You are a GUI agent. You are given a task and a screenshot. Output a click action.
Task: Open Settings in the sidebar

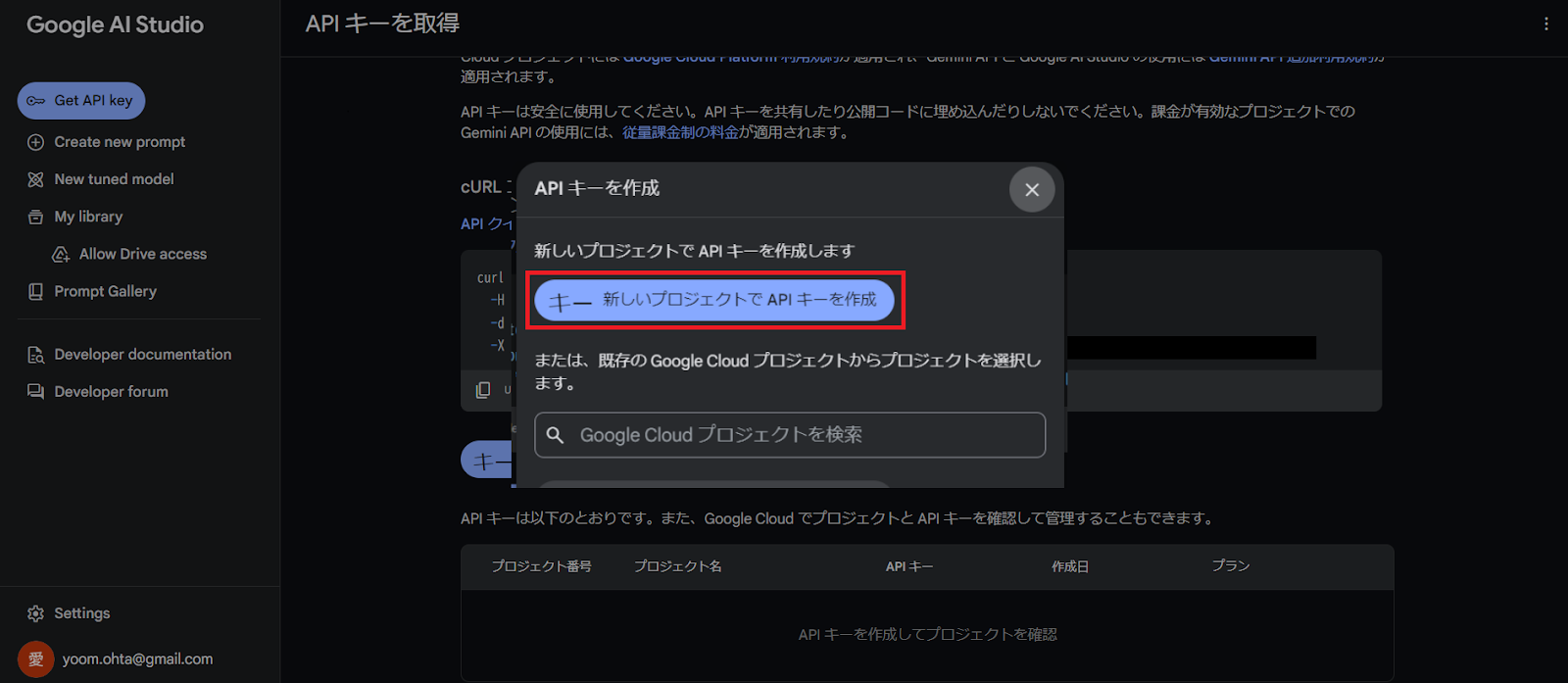(x=82, y=613)
